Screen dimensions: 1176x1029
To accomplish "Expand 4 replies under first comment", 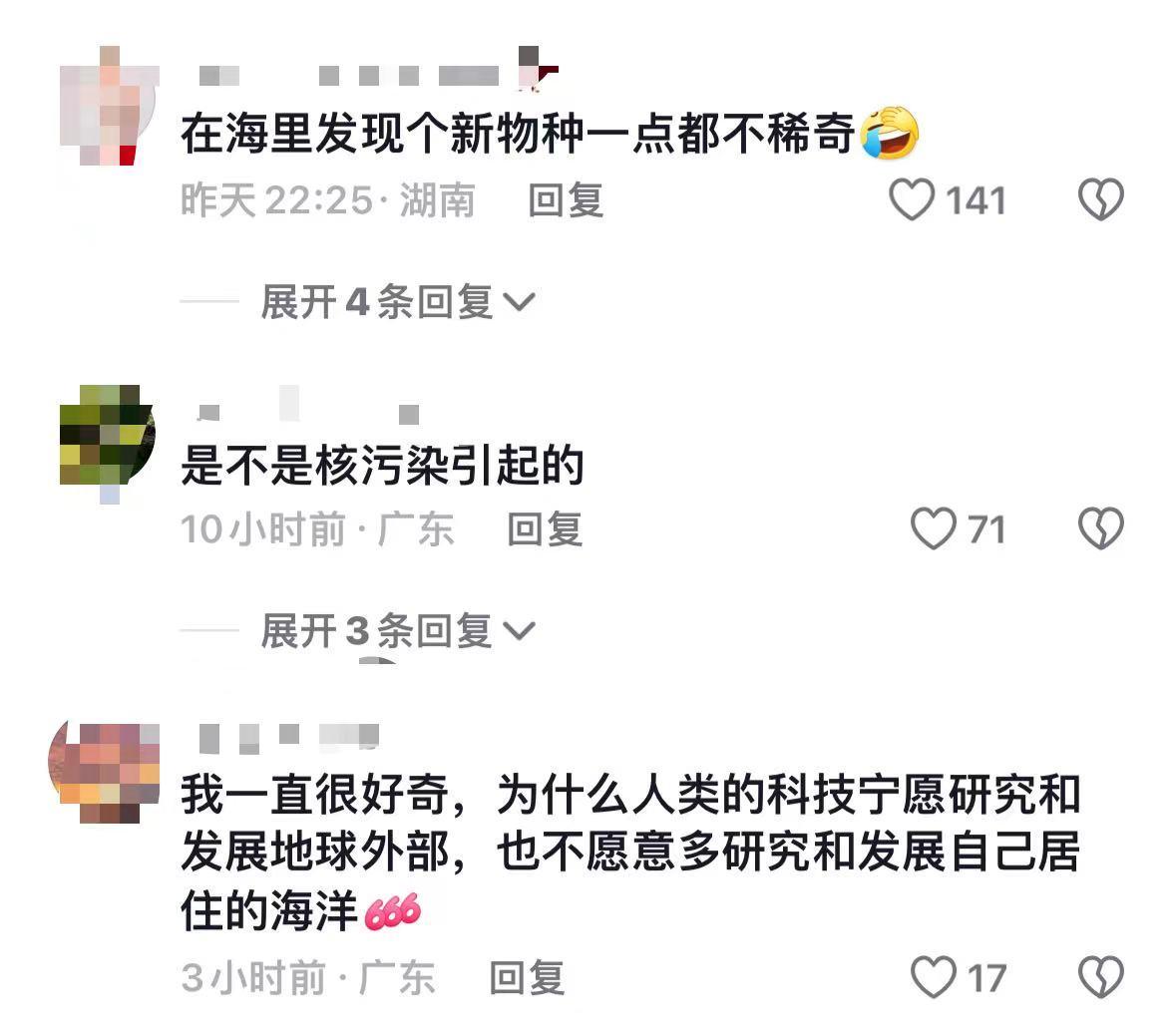I will click(398, 301).
